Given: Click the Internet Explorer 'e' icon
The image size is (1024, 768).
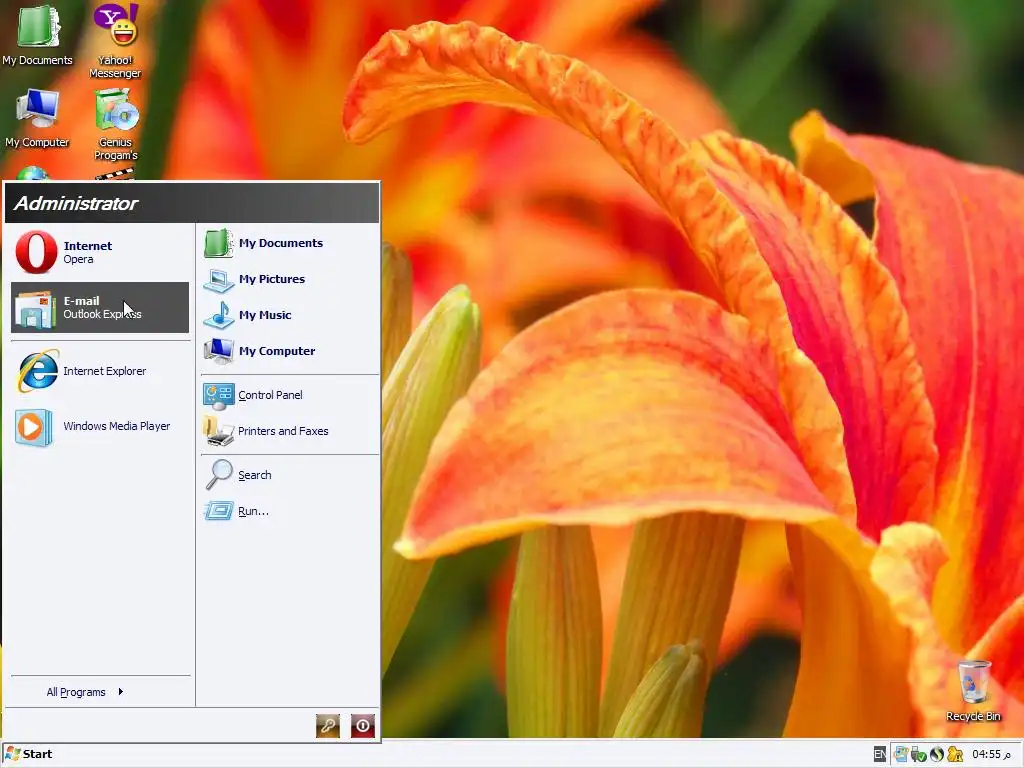Looking at the screenshot, I should [x=38, y=371].
